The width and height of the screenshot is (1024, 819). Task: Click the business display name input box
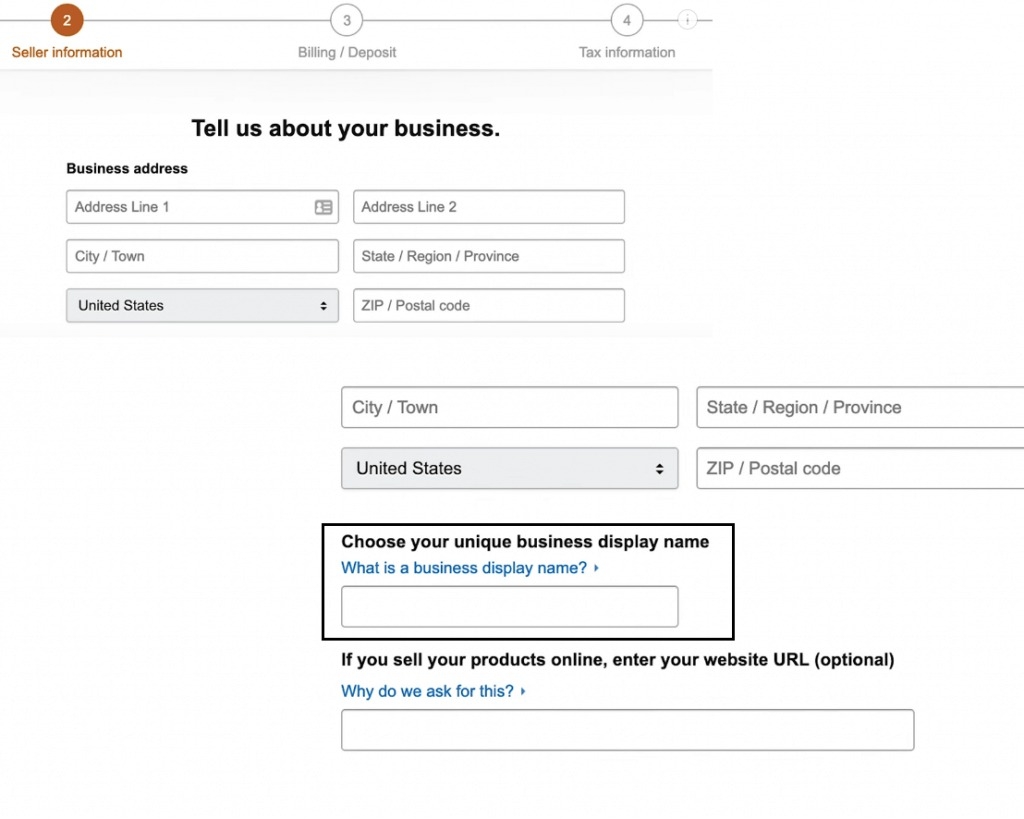coord(509,606)
